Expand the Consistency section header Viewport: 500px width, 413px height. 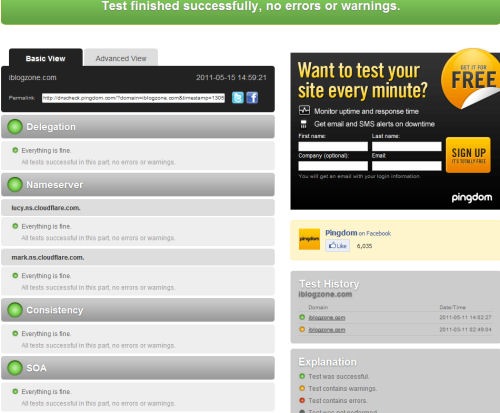pyautogui.click(x=138, y=310)
